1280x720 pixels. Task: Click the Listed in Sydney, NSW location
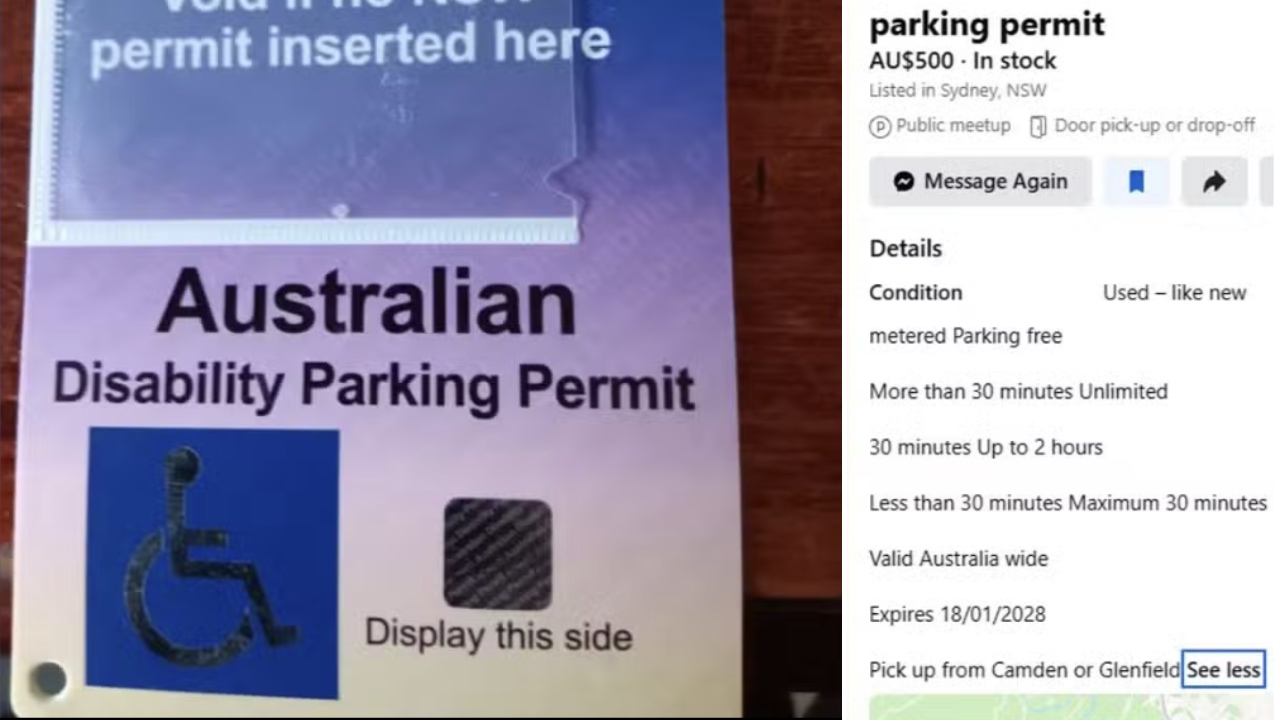coord(958,90)
